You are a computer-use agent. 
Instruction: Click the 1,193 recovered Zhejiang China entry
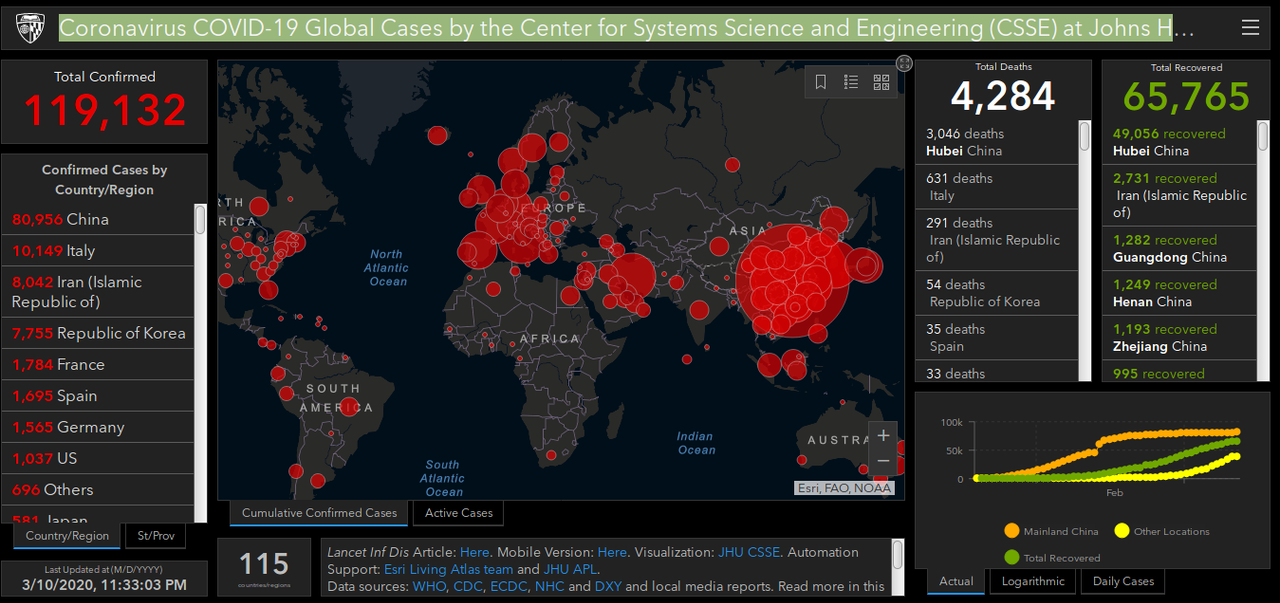(x=1180, y=337)
